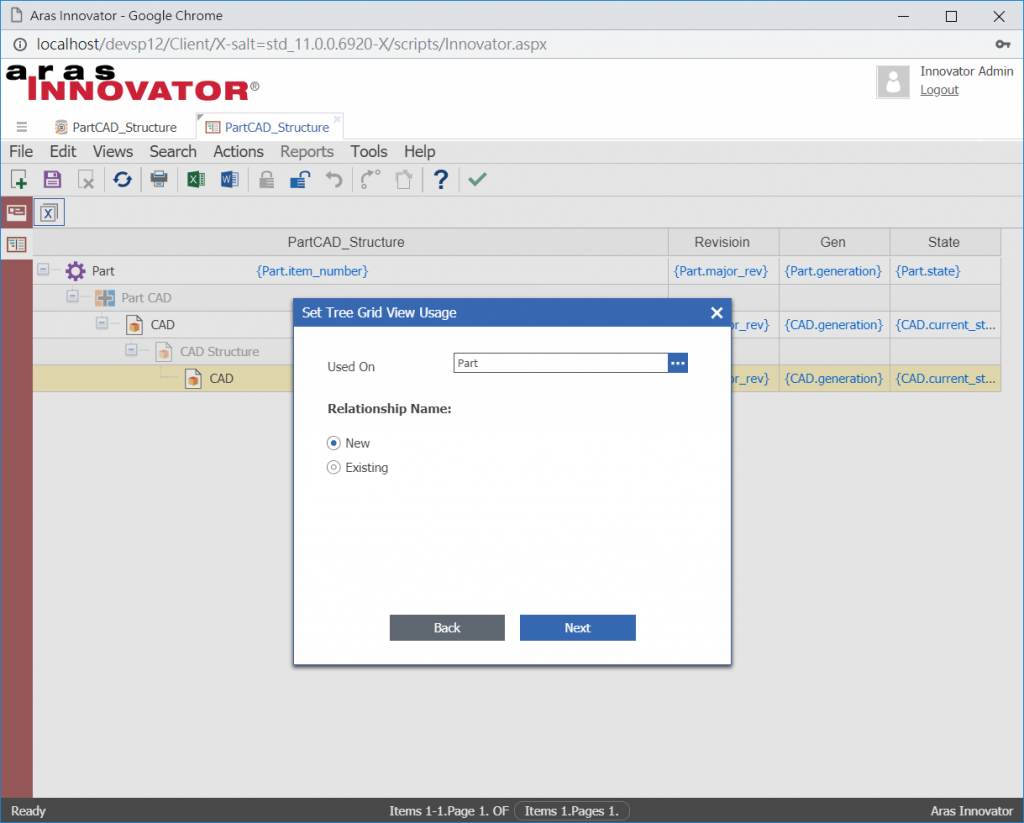The width and height of the screenshot is (1024, 823).
Task: Open the Tools menu
Action: point(368,152)
